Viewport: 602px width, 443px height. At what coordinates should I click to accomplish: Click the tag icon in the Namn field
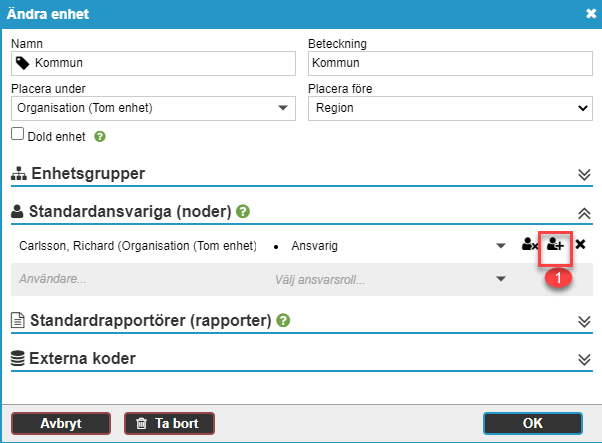click(x=23, y=63)
